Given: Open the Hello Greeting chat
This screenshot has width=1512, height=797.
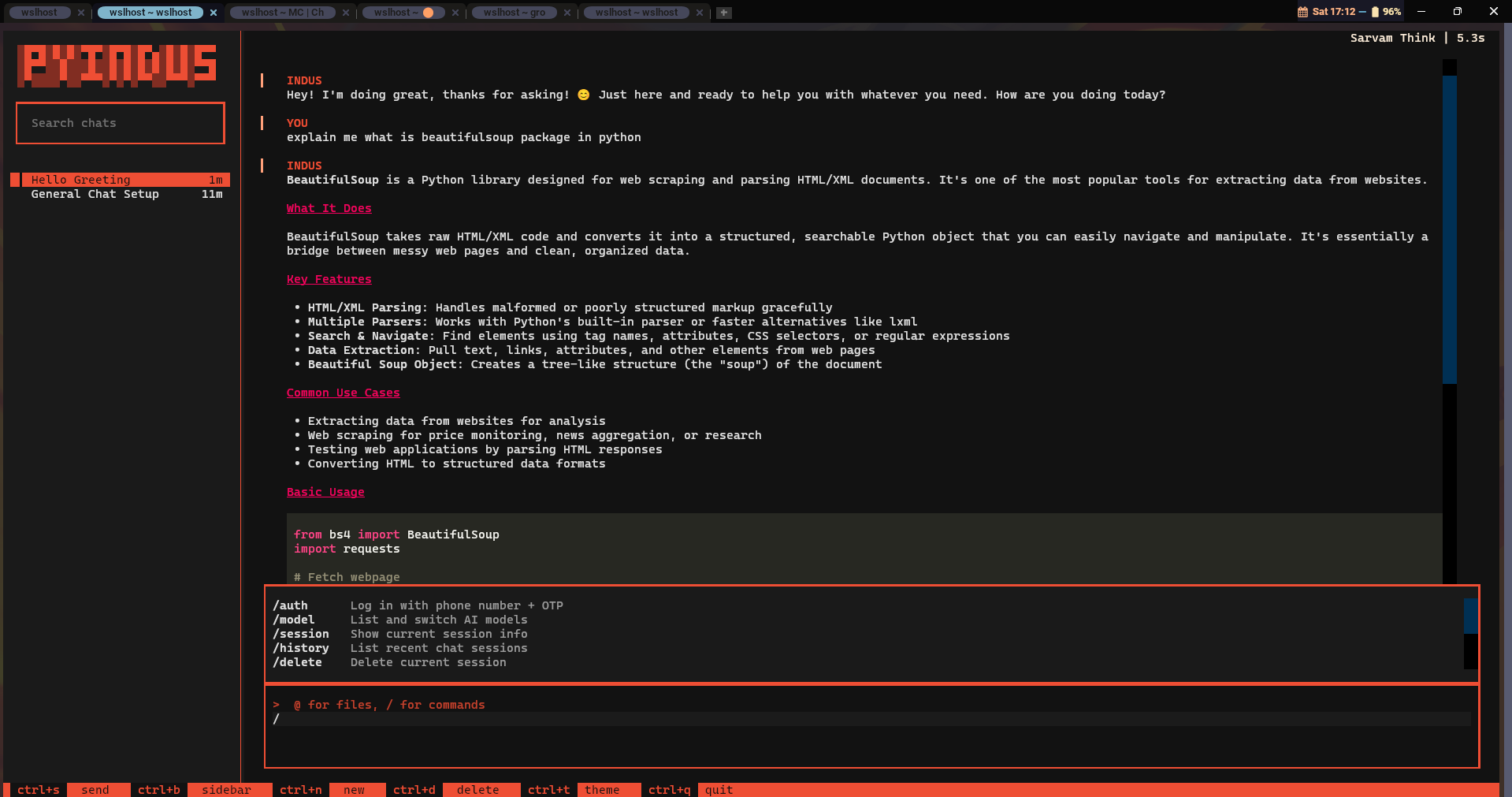Looking at the screenshot, I should (x=121, y=180).
